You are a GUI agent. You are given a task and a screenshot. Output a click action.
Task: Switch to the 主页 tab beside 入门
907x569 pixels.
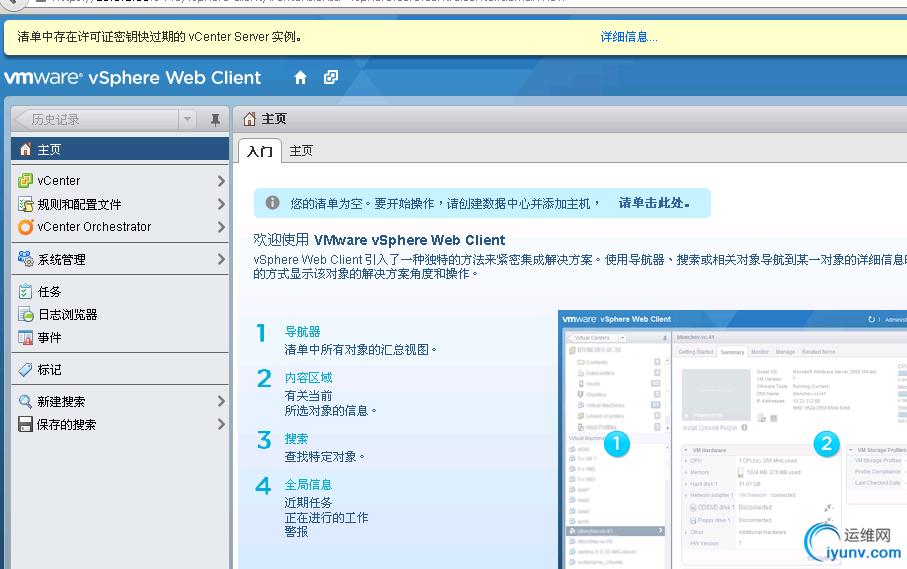[x=301, y=151]
